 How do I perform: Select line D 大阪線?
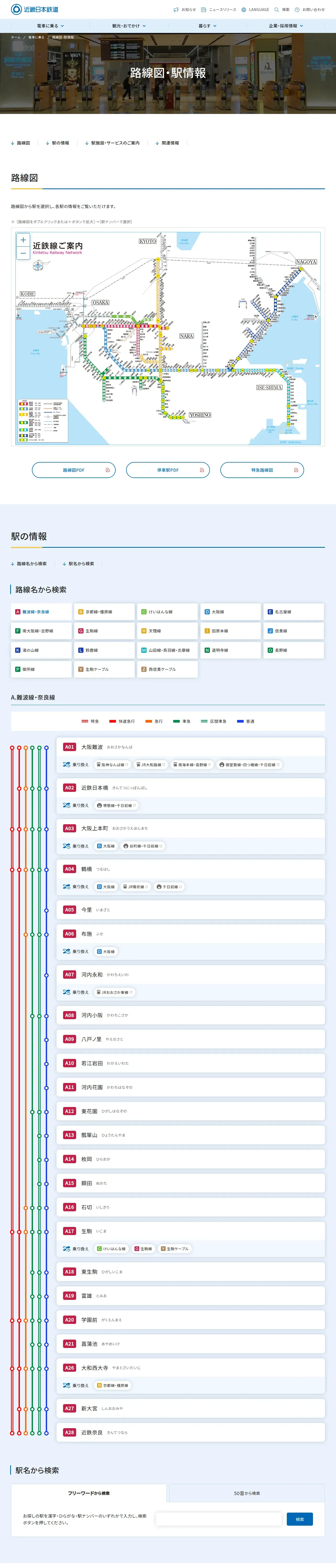tap(231, 612)
